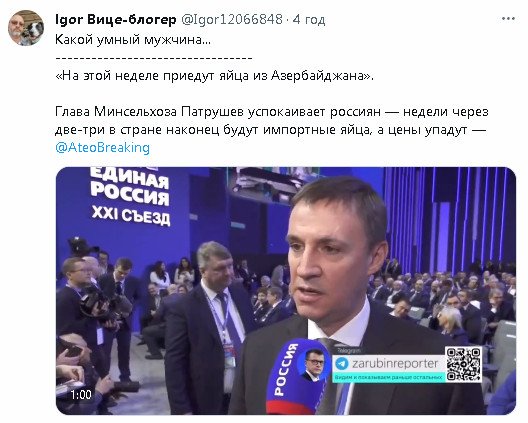Click the dashed separator line in tweet
Viewport: 528px width, 423px height.
154,58
